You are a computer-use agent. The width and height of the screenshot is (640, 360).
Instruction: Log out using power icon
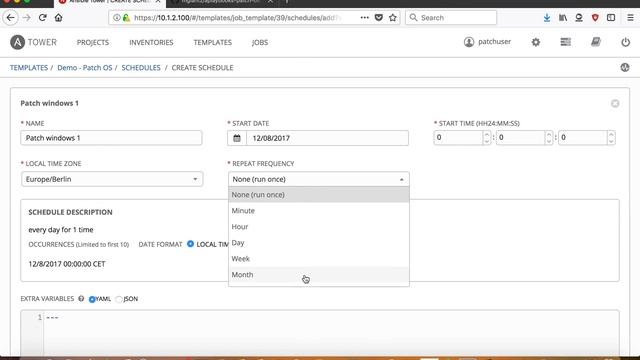pos(625,42)
